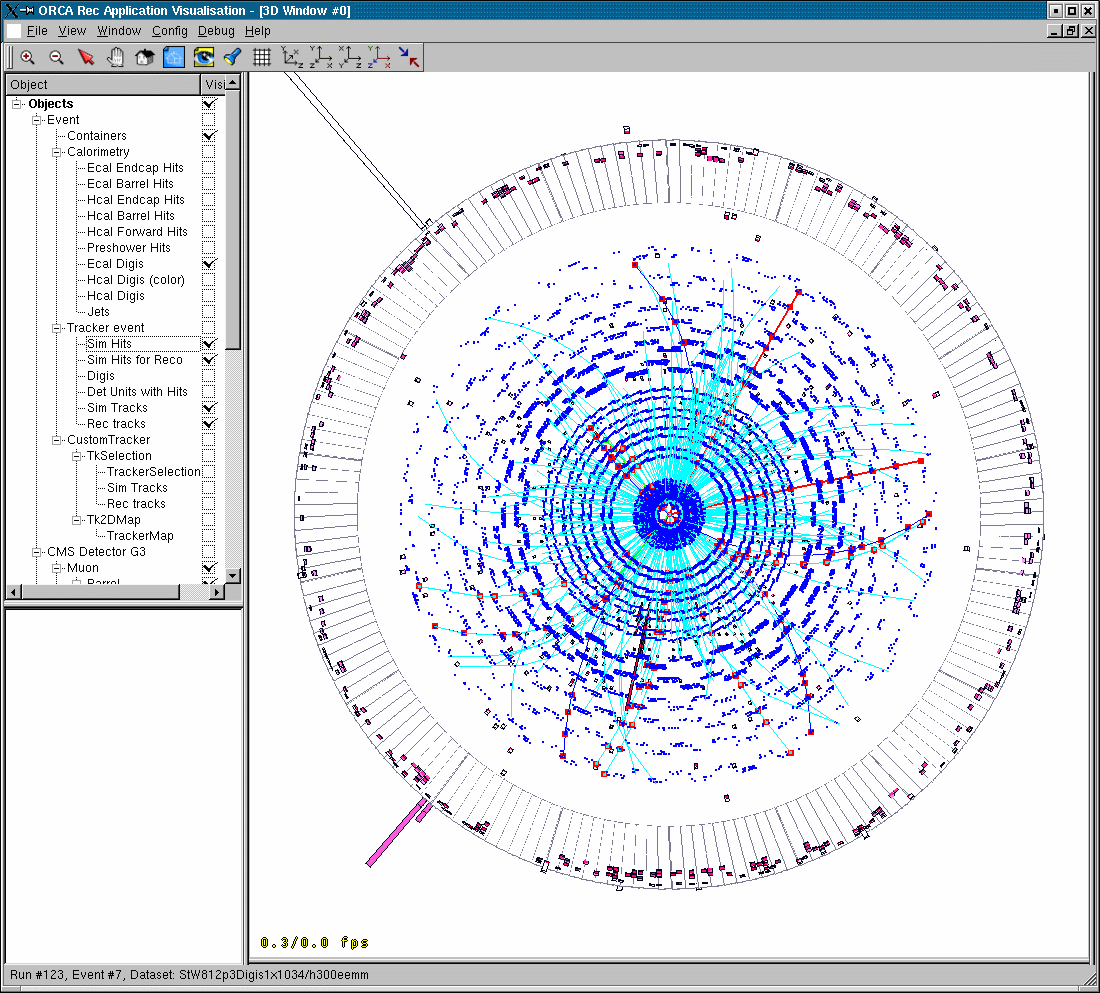Click the zoom out magnifier tool
The height and width of the screenshot is (993, 1100).
[57, 58]
